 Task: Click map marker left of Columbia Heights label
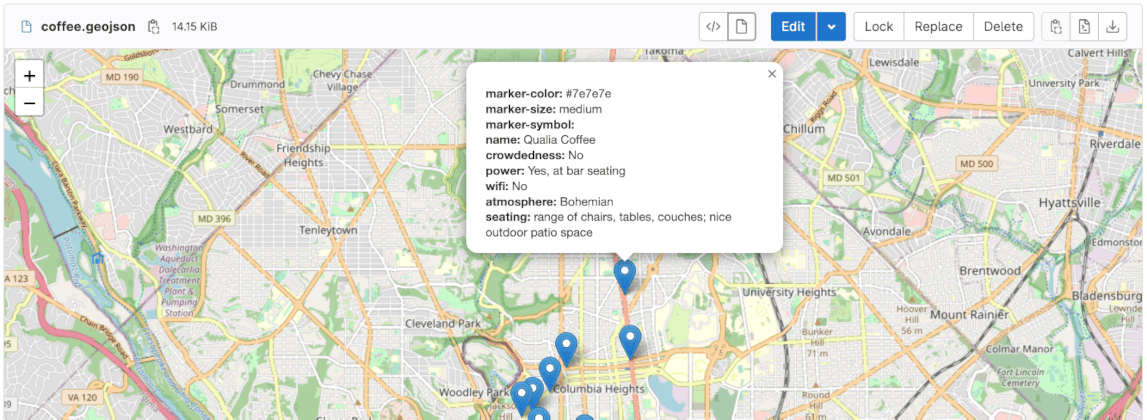tap(533, 391)
